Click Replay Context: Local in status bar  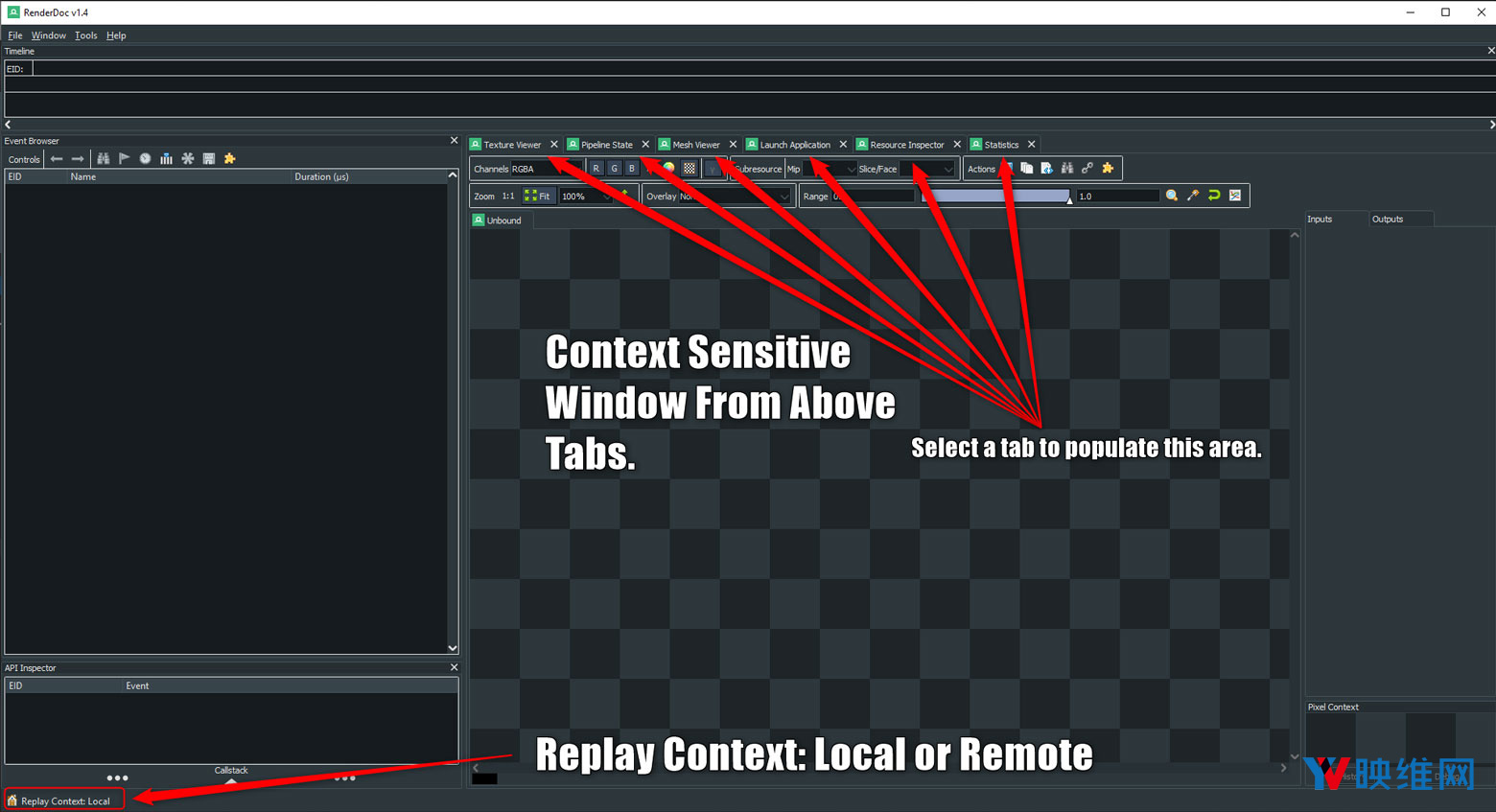[65, 800]
